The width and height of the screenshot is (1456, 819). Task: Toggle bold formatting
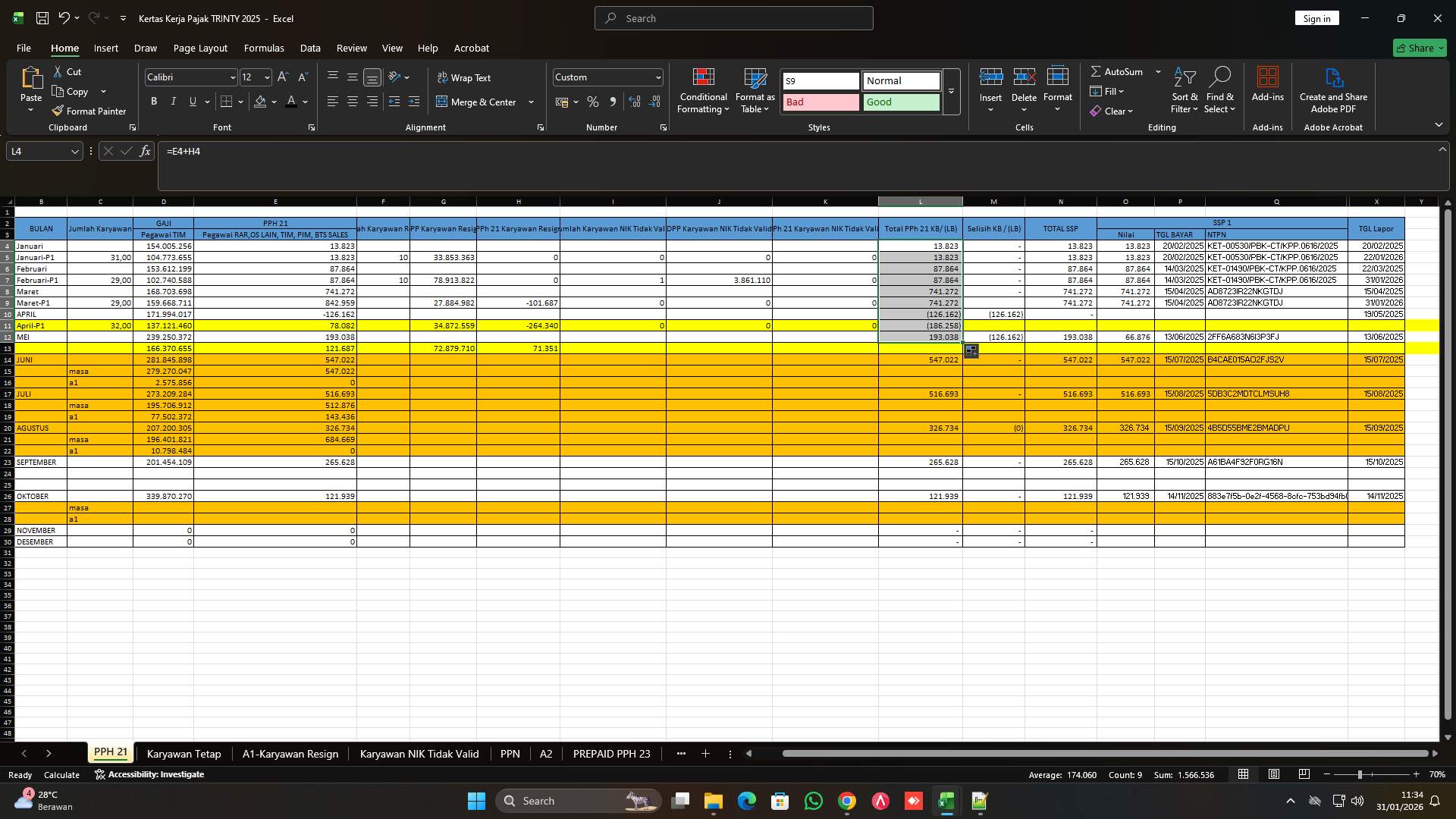coord(153,101)
